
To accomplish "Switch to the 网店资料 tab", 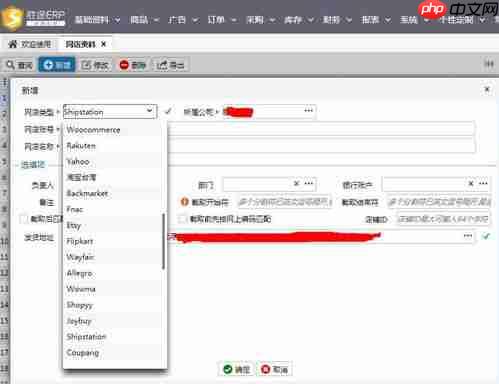I will [x=85, y=44].
